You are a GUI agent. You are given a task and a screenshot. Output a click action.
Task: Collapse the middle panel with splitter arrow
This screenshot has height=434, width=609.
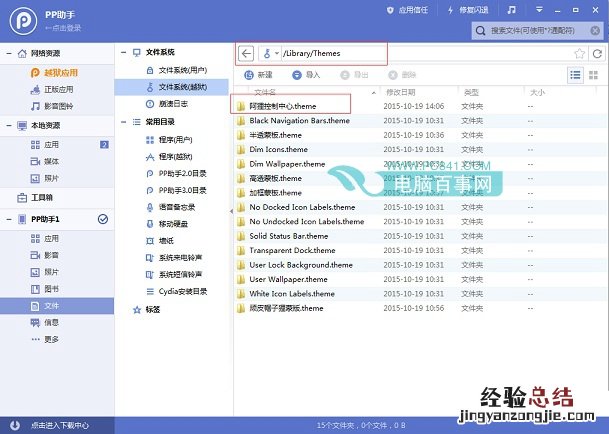tap(231, 211)
